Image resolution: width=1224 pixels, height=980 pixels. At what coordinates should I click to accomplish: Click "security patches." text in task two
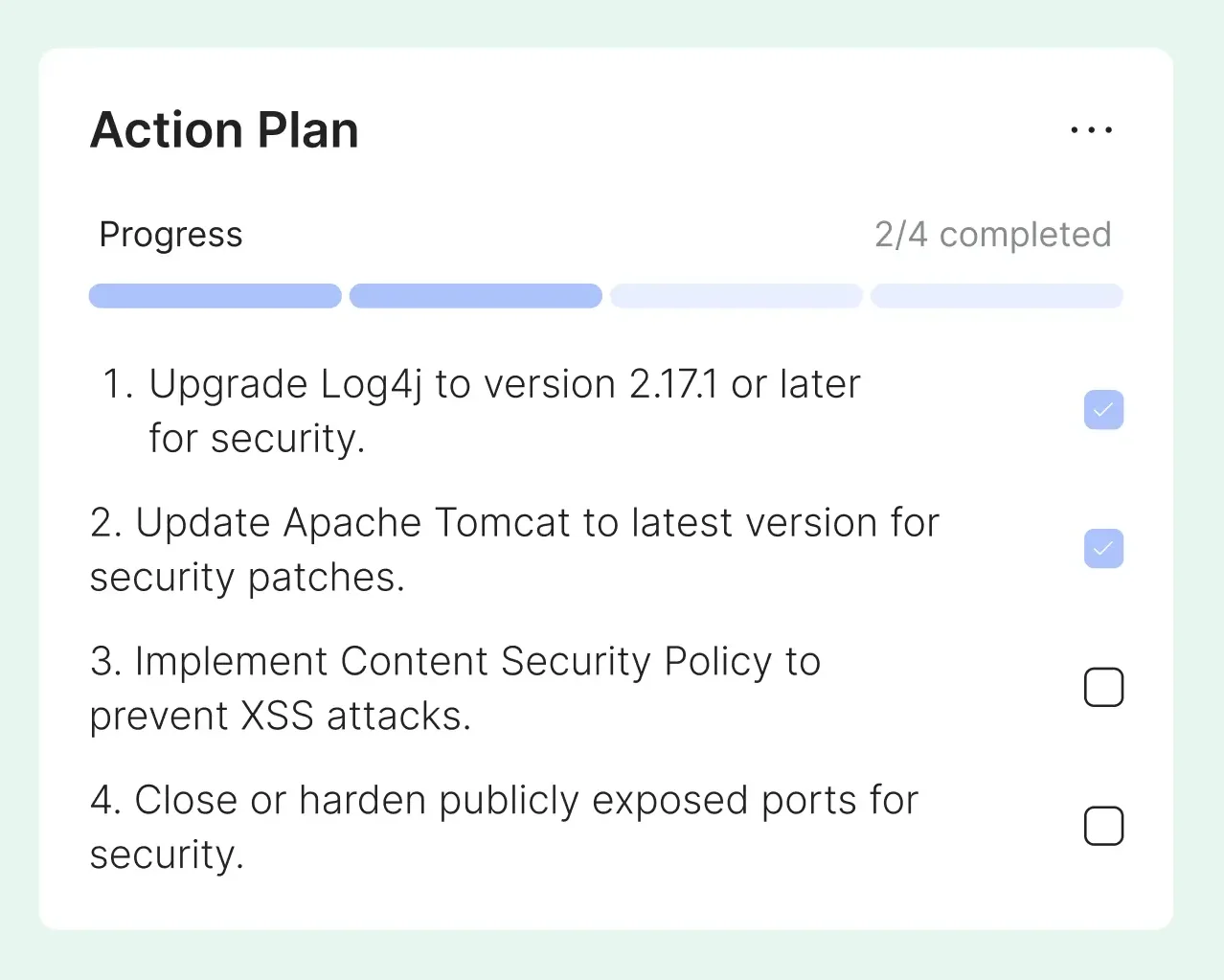pyautogui.click(x=247, y=578)
